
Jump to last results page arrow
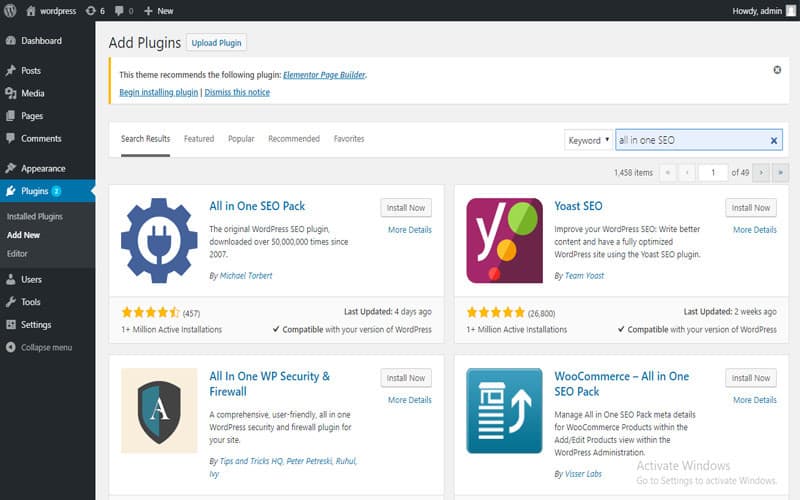(x=780, y=172)
